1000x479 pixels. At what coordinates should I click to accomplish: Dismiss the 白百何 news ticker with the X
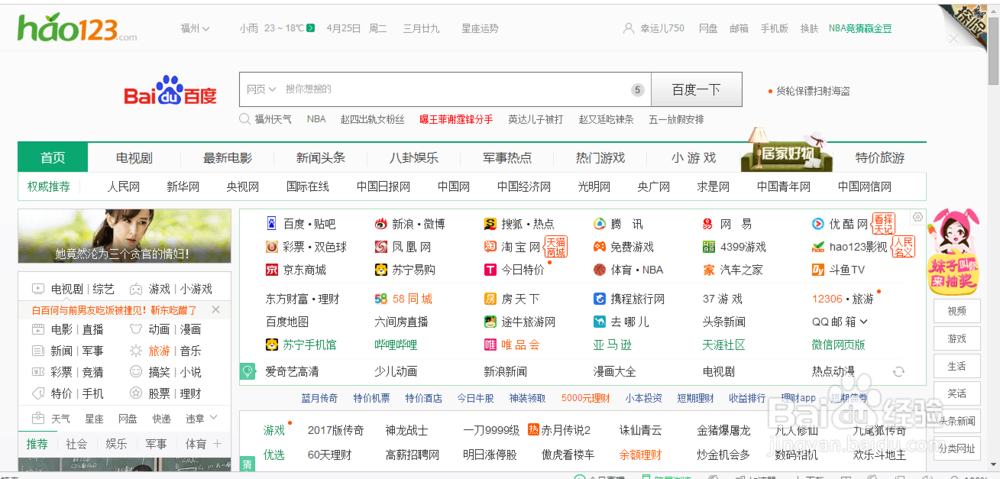[216, 310]
